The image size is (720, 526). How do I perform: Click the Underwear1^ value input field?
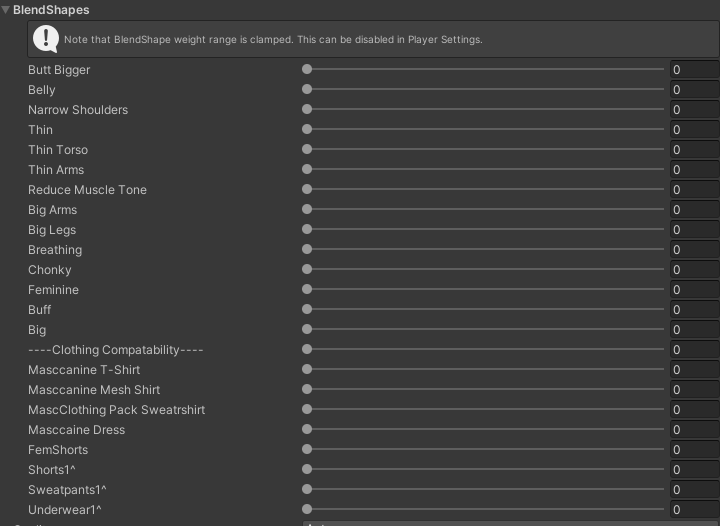pos(693,510)
